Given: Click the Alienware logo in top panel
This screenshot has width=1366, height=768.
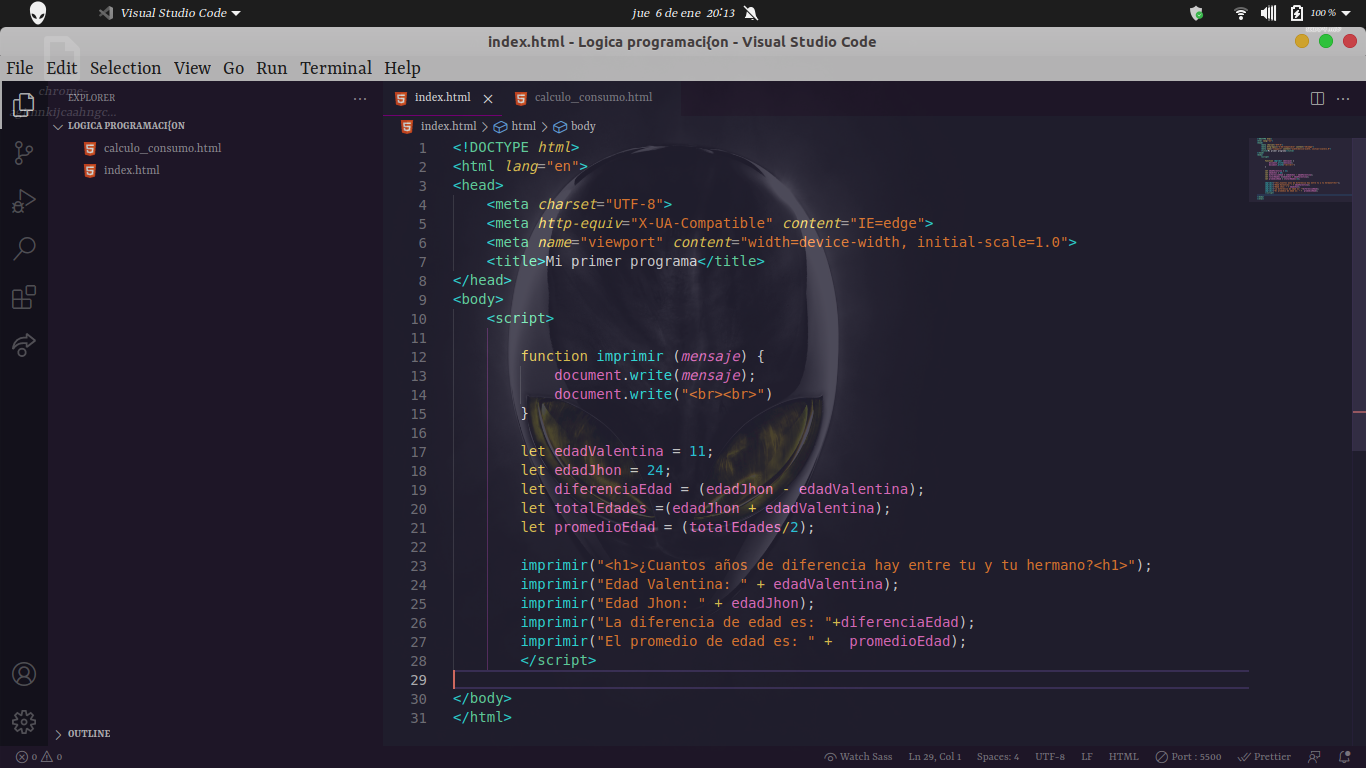Looking at the screenshot, I should pos(37,13).
